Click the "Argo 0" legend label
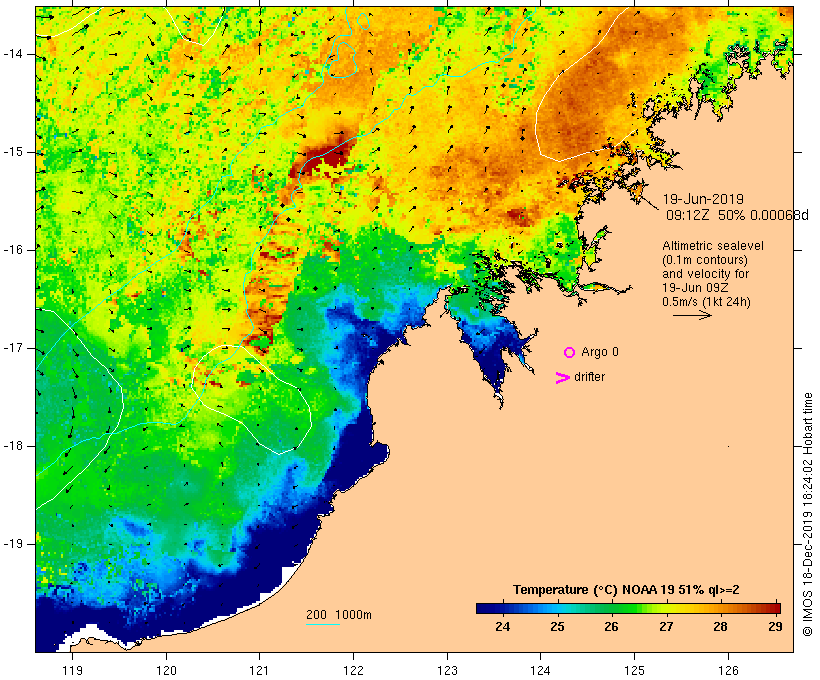Screen dimensions: 820x680 [600, 352]
